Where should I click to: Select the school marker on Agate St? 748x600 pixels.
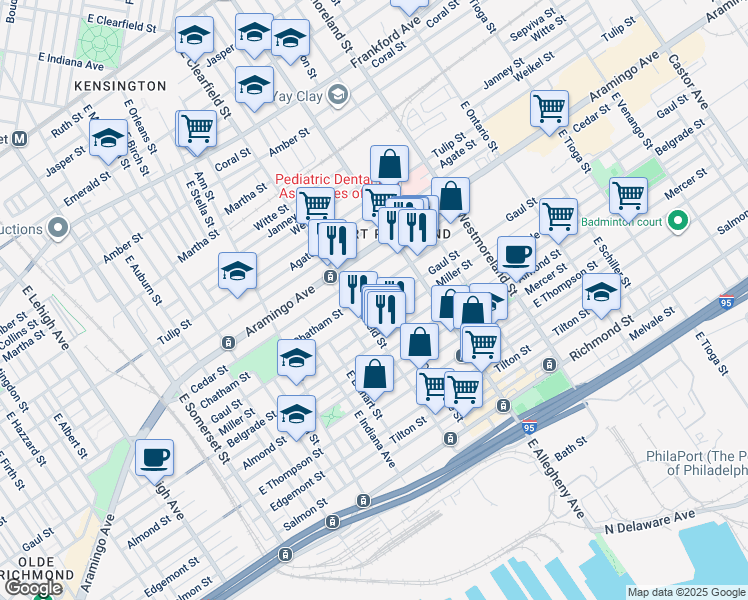click(x=238, y=272)
